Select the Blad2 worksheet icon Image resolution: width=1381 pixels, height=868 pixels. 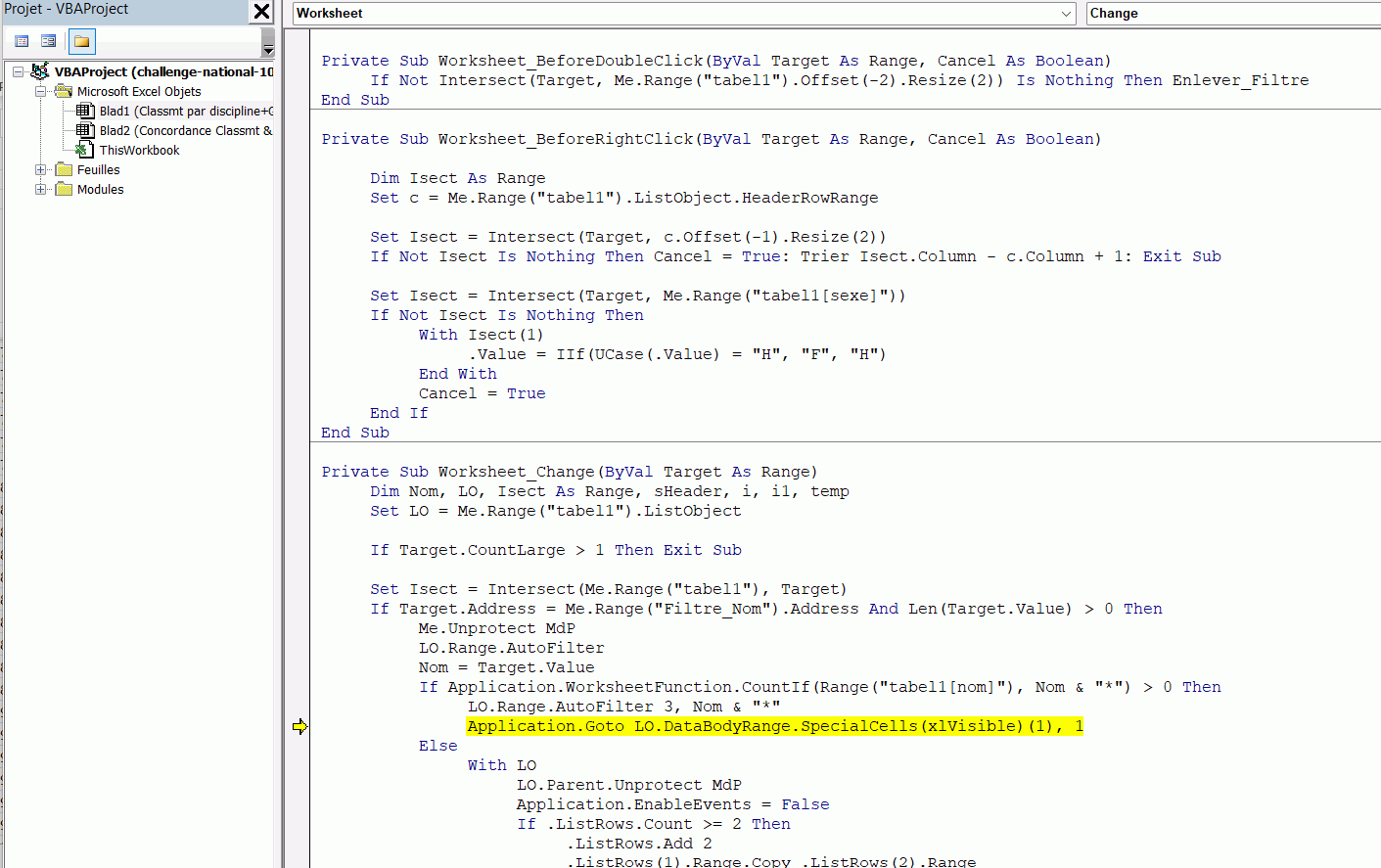point(85,130)
